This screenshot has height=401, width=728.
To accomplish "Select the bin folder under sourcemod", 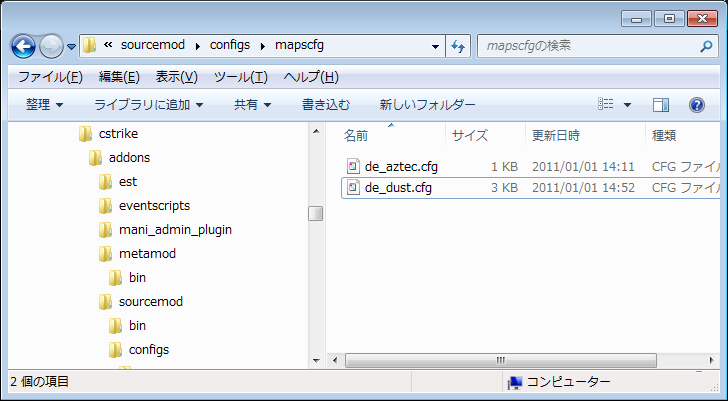I will [x=137, y=325].
